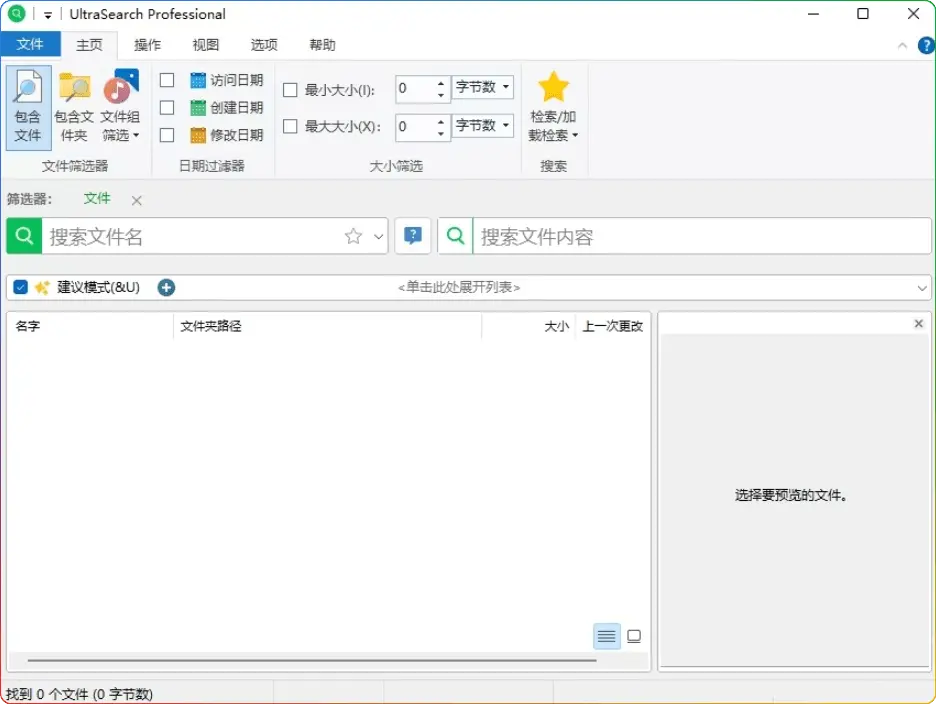Expand the 单击此处展开列表 chevron

(x=922, y=288)
